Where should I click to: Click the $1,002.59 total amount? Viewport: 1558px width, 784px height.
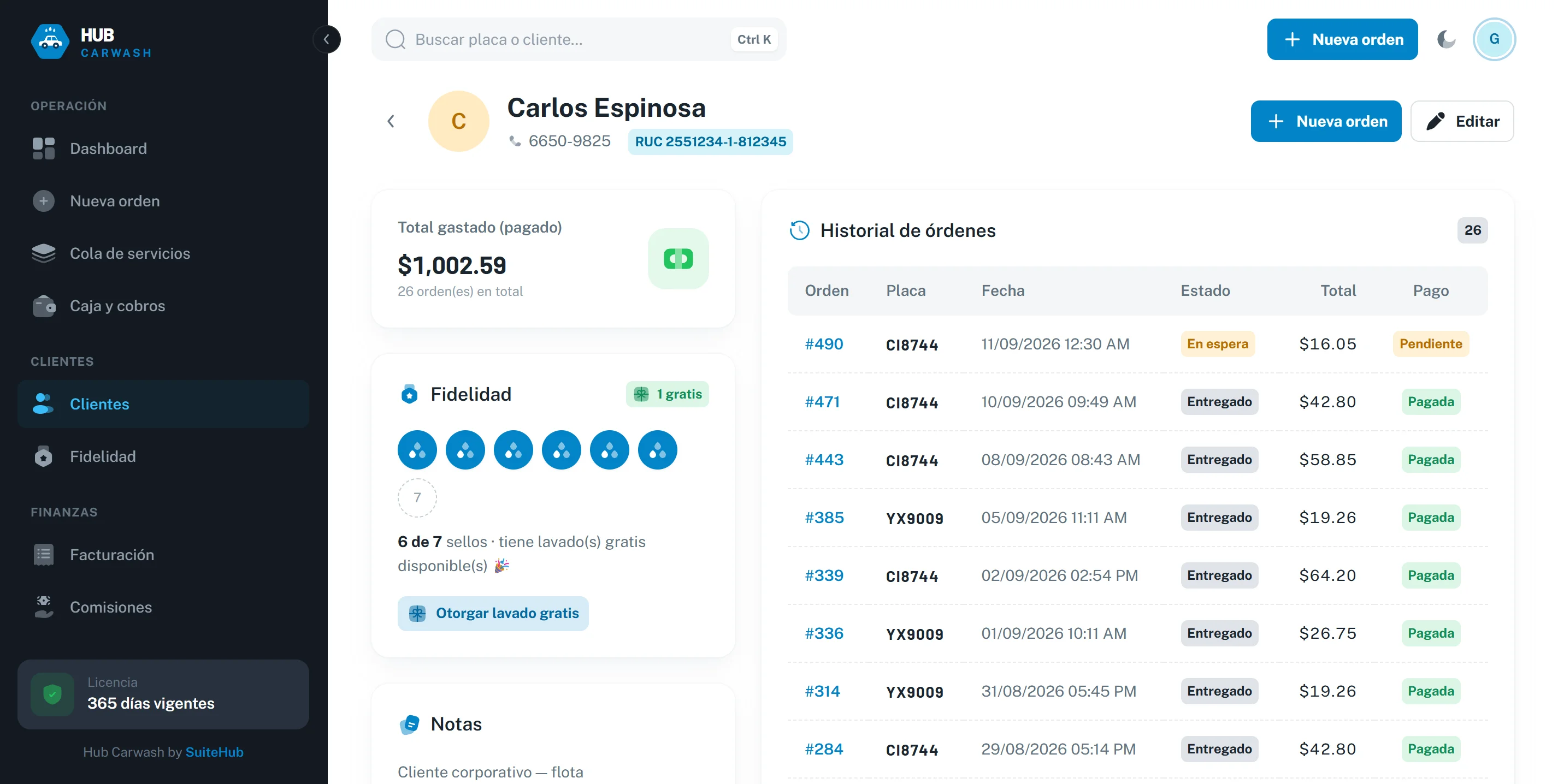click(452, 265)
